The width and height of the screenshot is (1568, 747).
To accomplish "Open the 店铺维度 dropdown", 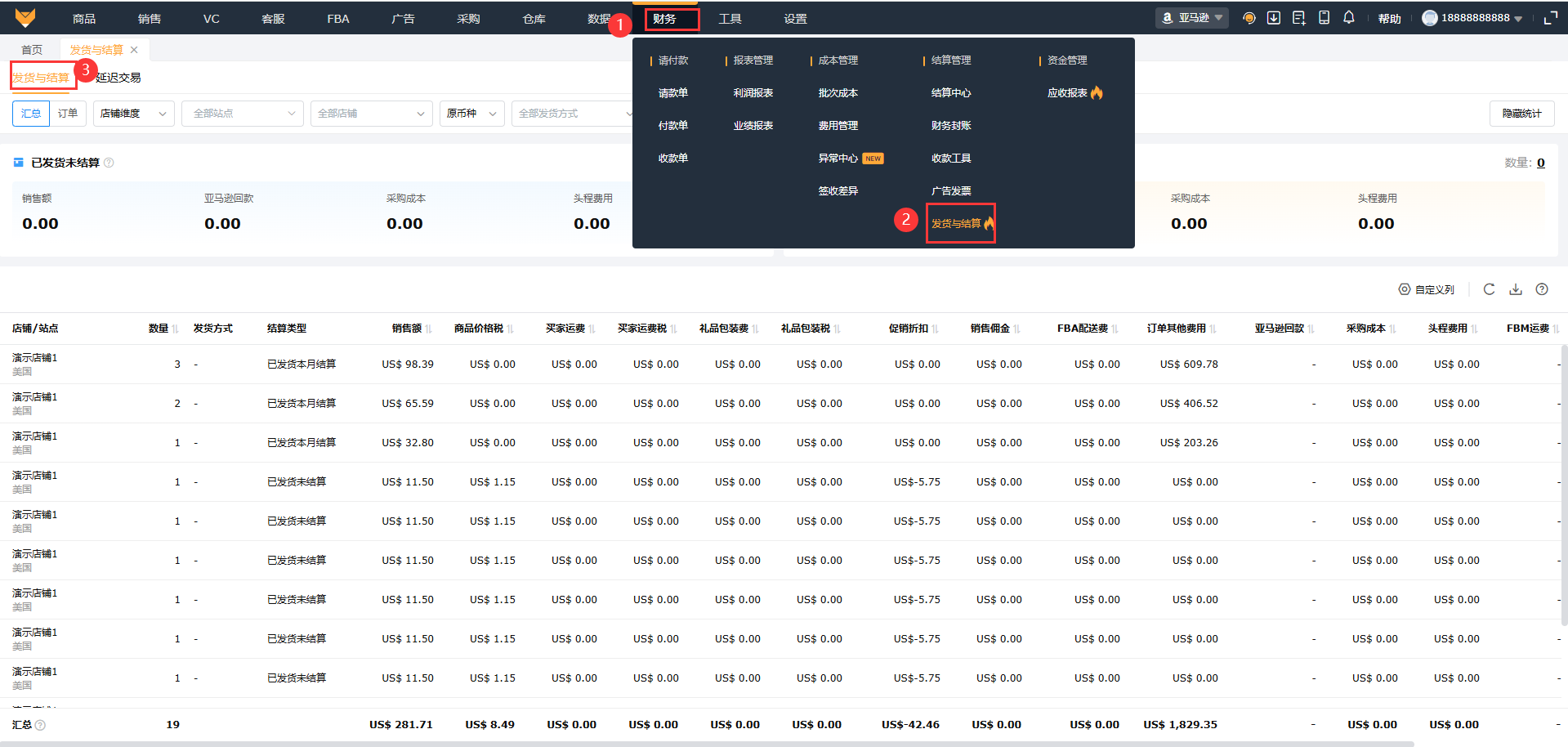I will pyautogui.click(x=133, y=114).
